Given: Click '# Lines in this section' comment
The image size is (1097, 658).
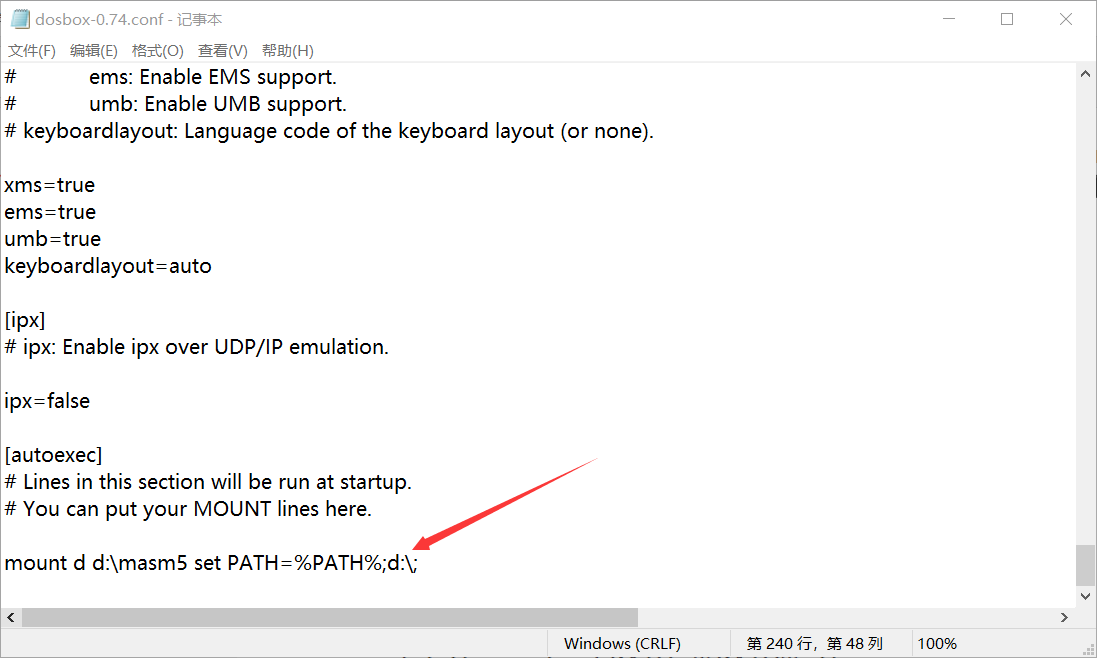Looking at the screenshot, I should pyautogui.click(x=208, y=482).
